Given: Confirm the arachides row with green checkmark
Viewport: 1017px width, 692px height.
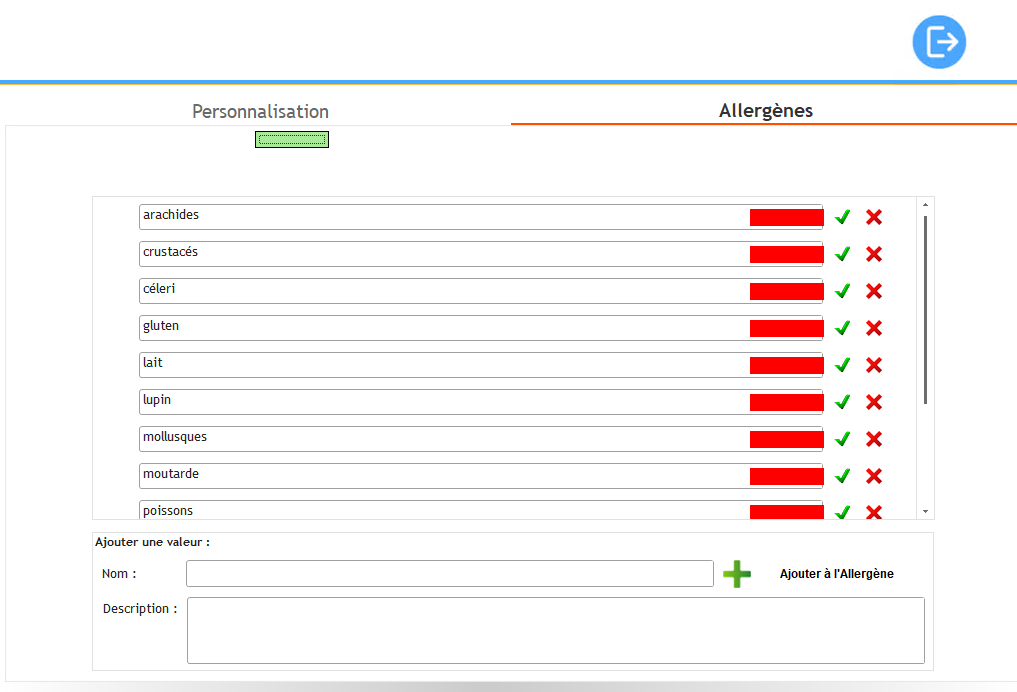Looking at the screenshot, I should [842, 217].
